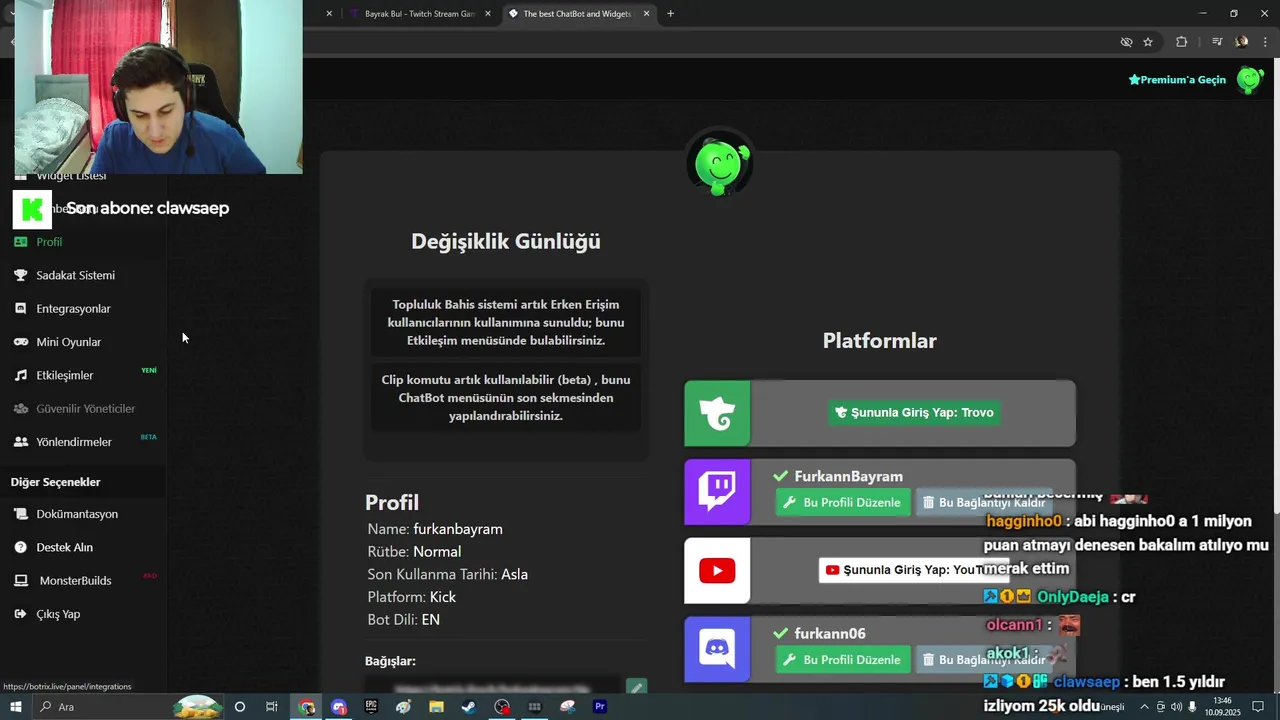Click the crossed-eye icon in address bar
The image size is (1280, 720).
[1126, 42]
